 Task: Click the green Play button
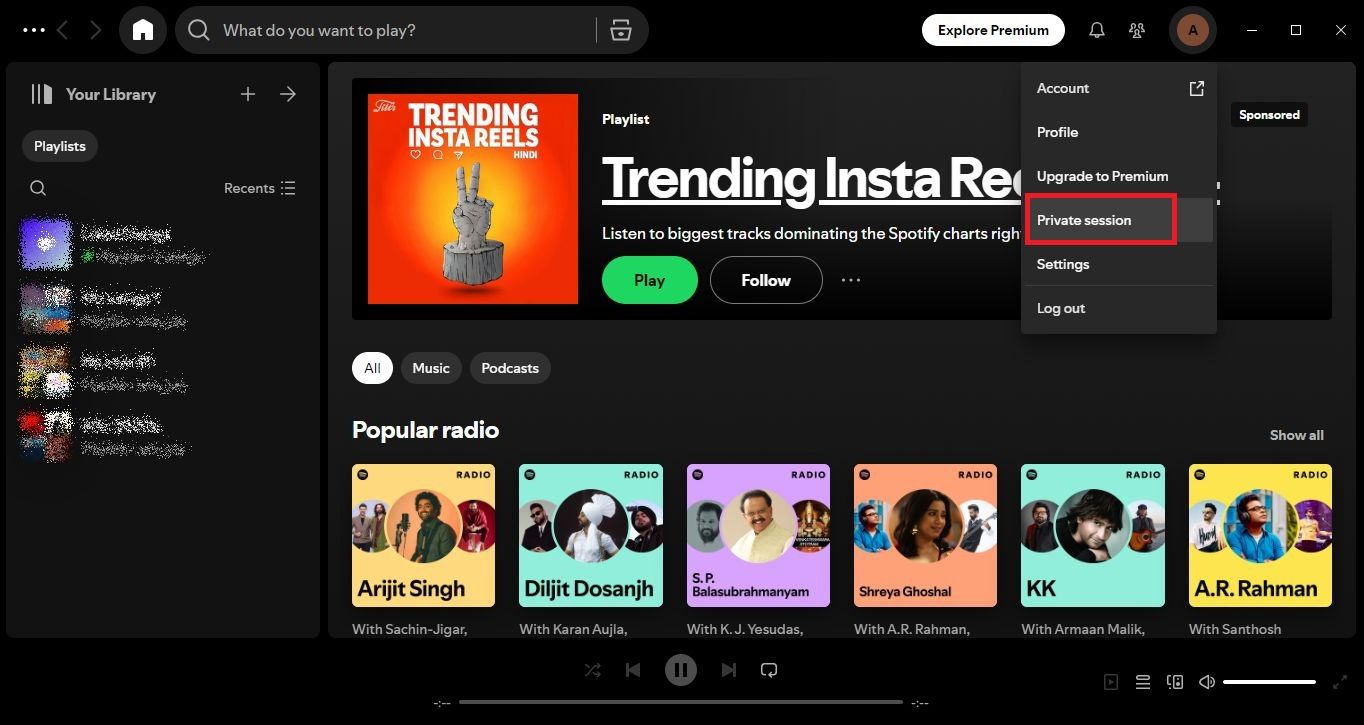pyautogui.click(x=649, y=280)
